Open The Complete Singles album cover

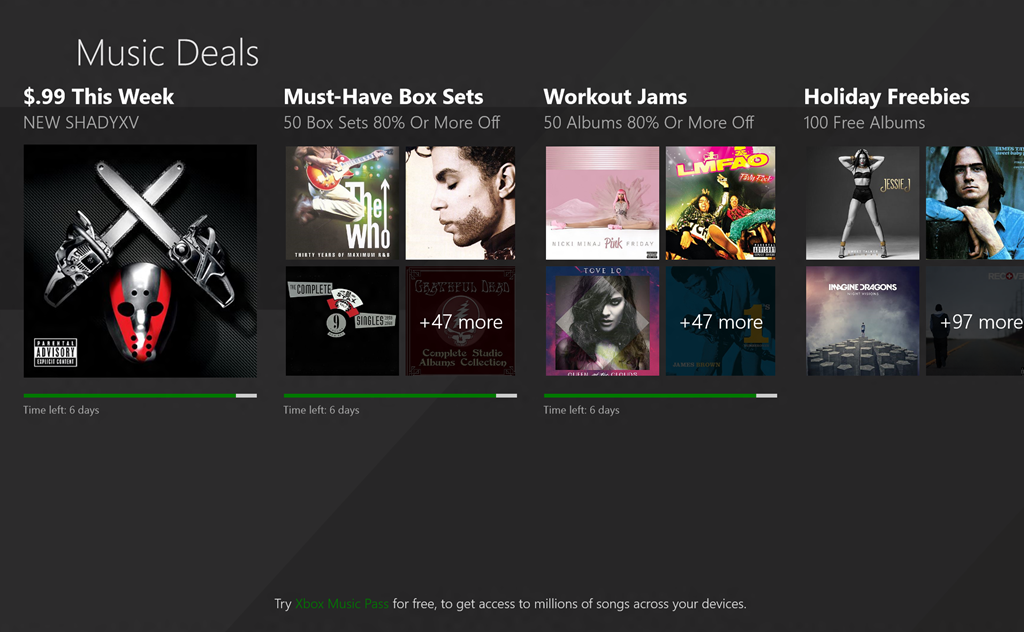[342, 321]
